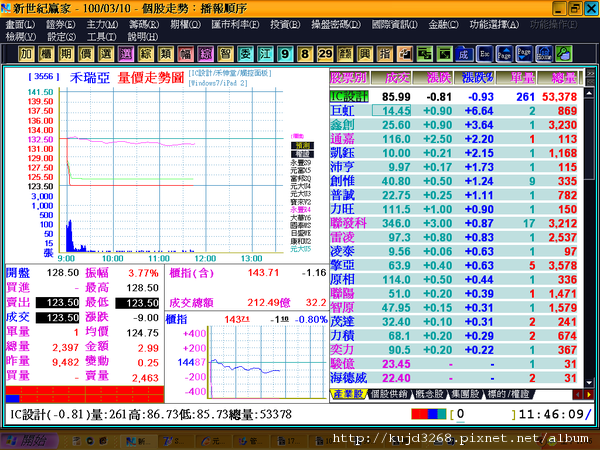Open the 設定(S) menu
600x450 pixels.
coord(61,37)
